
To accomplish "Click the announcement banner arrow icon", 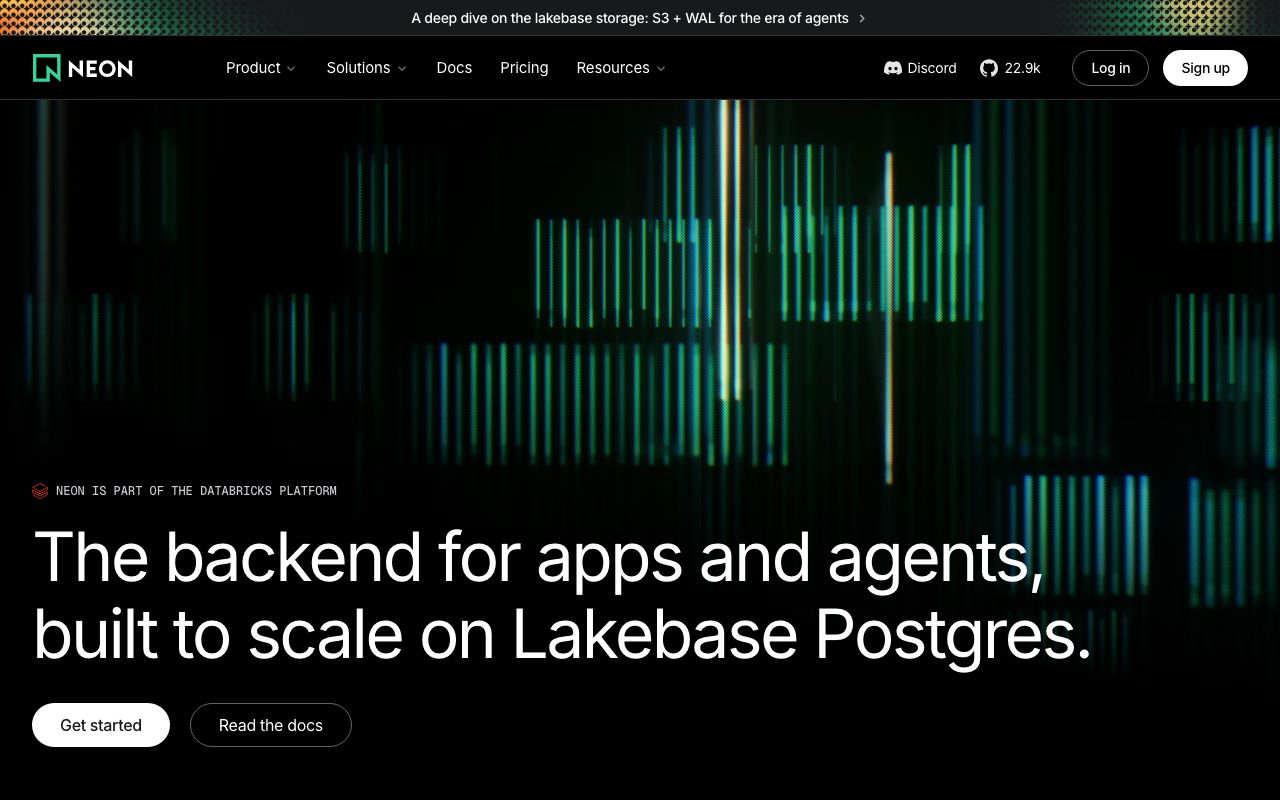I will point(862,18).
